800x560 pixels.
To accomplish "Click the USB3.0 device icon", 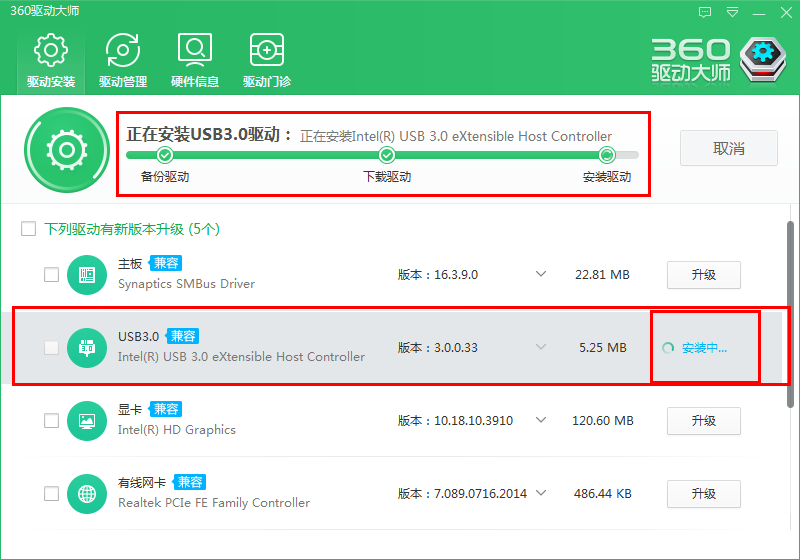I will coord(87,348).
